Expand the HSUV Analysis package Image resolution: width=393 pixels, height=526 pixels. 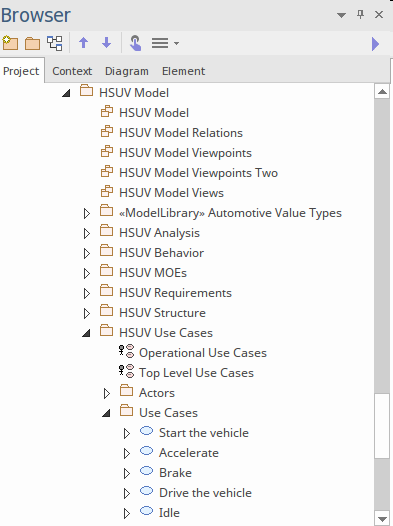87,233
